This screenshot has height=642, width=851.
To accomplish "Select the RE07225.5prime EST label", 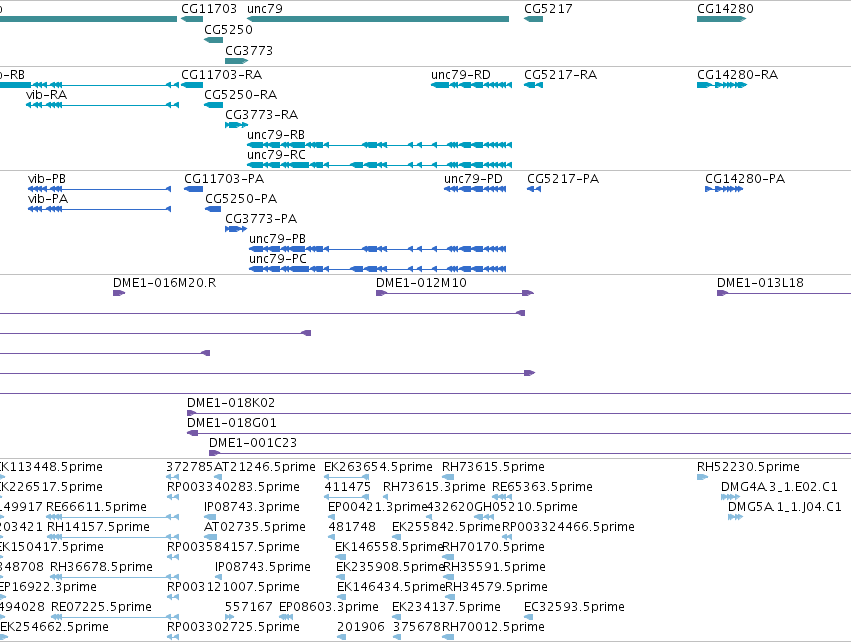I will click(x=101, y=607).
